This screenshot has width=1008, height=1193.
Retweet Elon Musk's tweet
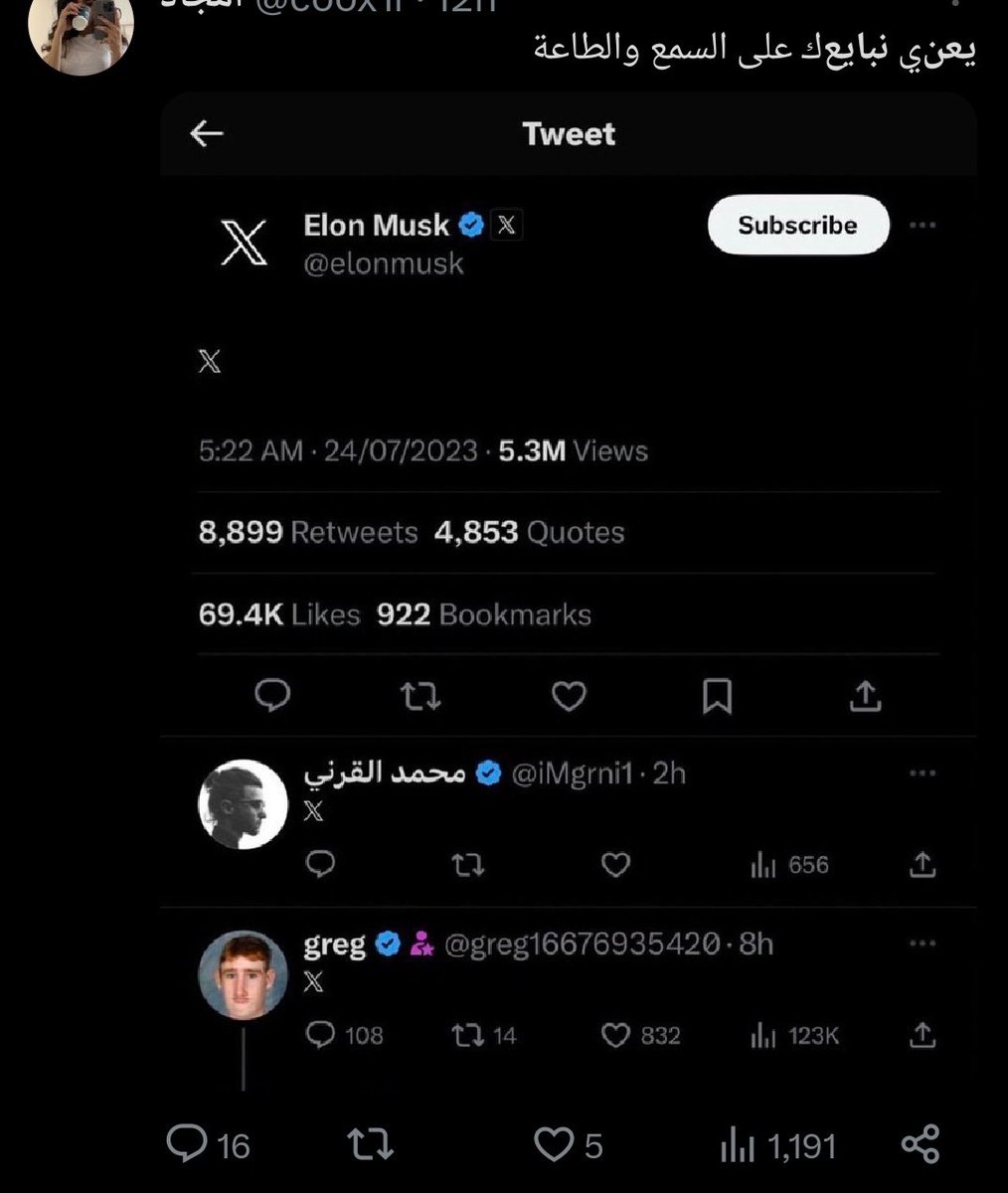coord(420,696)
